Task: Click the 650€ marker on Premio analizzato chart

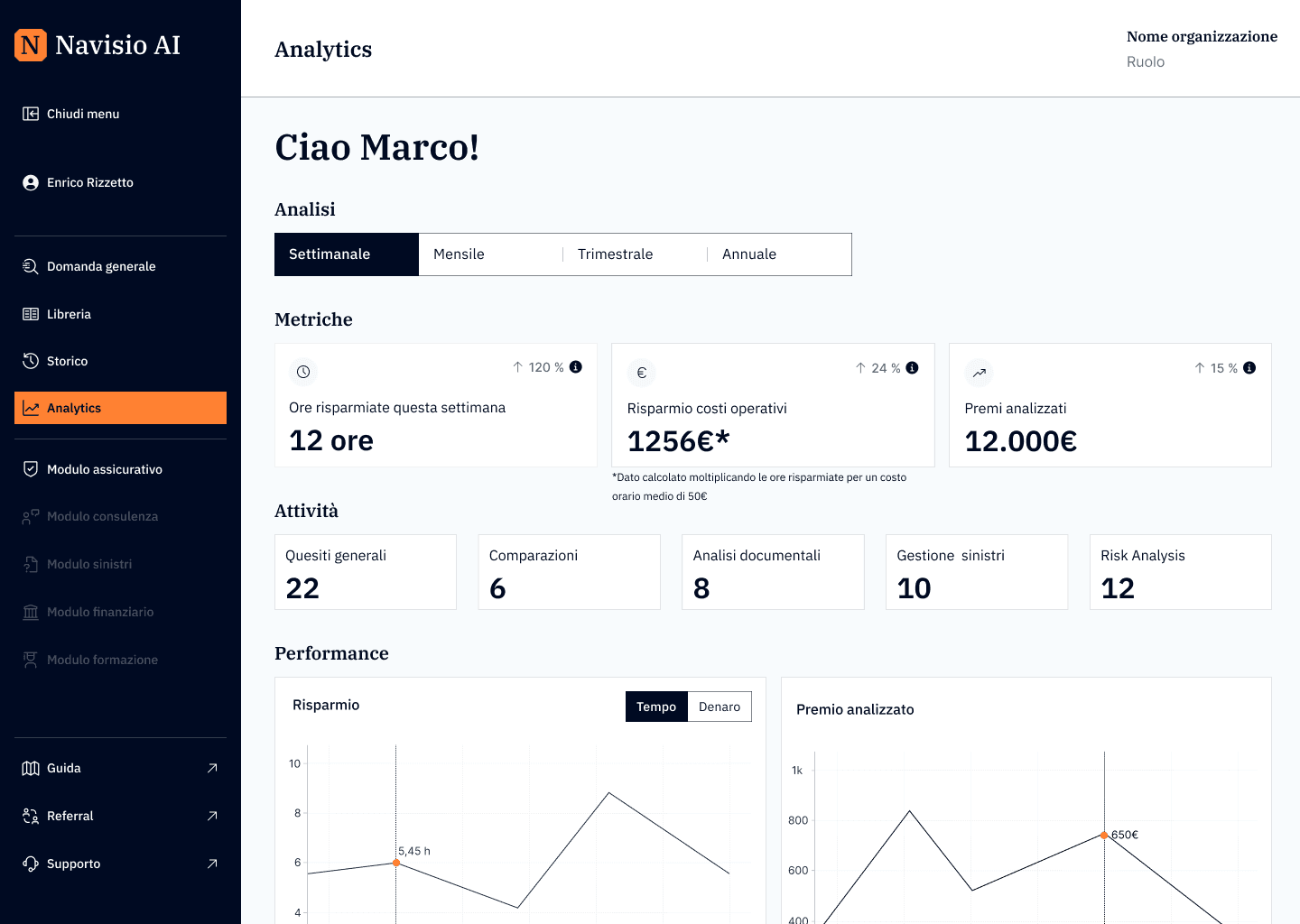Action: point(1105,836)
